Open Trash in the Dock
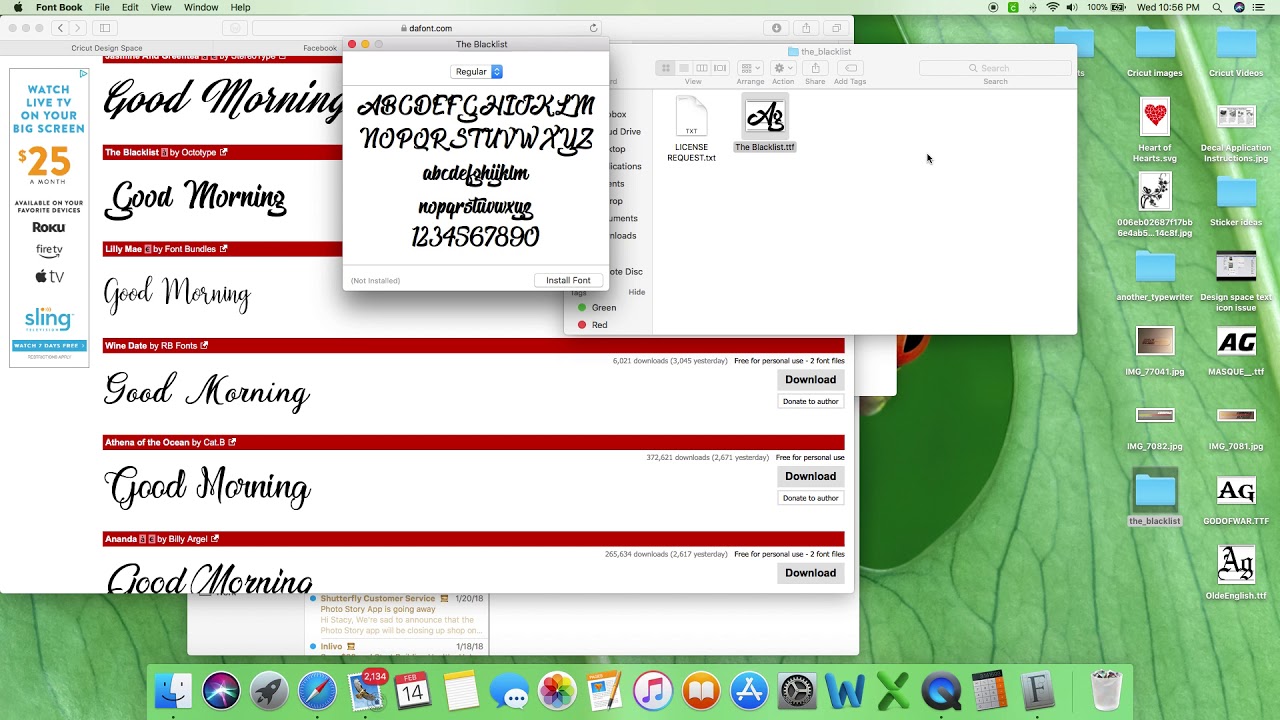Image resolution: width=1280 pixels, height=720 pixels. pyautogui.click(x=1106, y=691)
